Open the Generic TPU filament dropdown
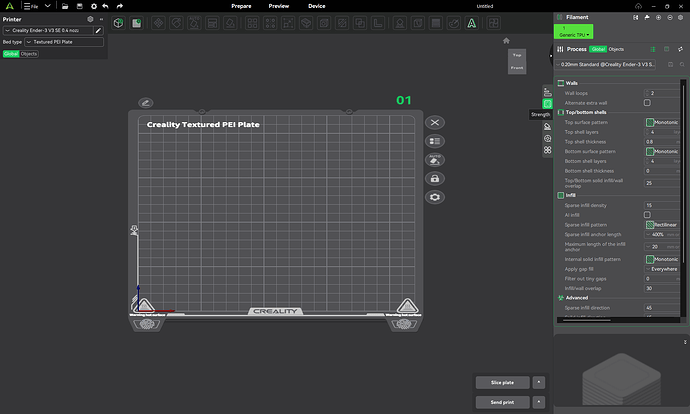The height and width of the screenshot is (414, 690). pos(574,32)
